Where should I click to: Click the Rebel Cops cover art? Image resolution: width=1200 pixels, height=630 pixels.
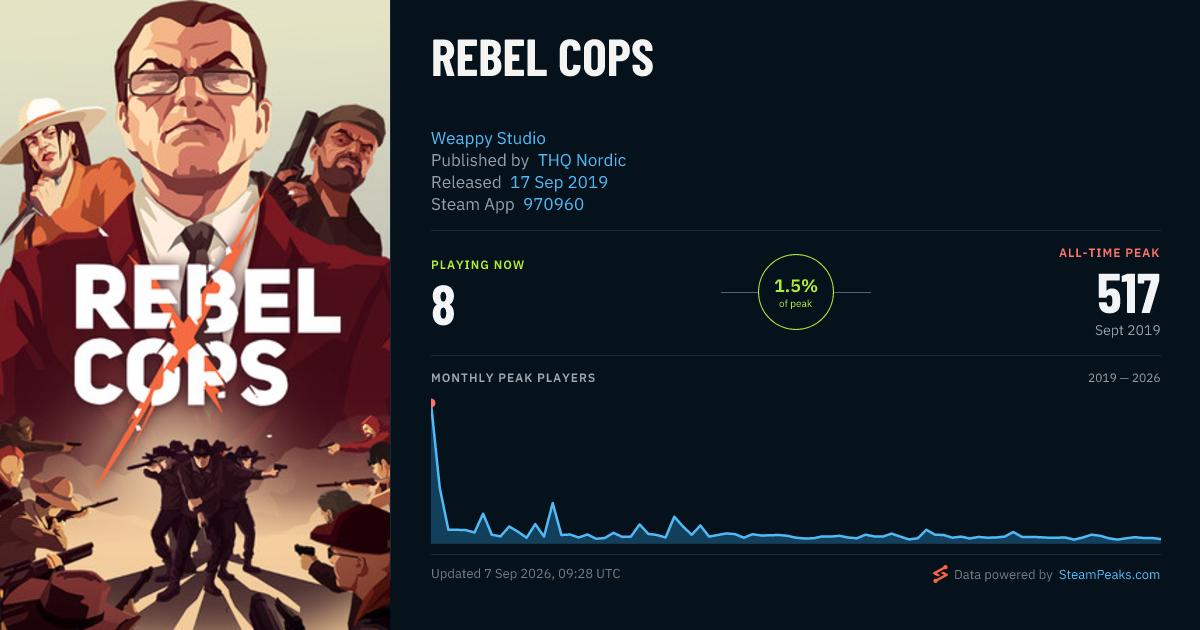(195, 315)
